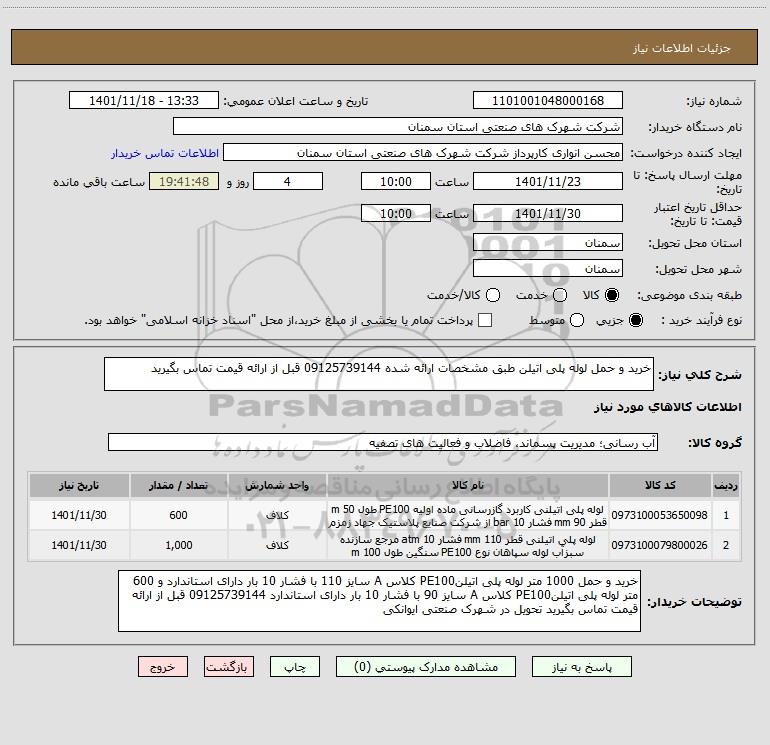Click the نام کالا column header
The image size is (770, 745).
468,485
